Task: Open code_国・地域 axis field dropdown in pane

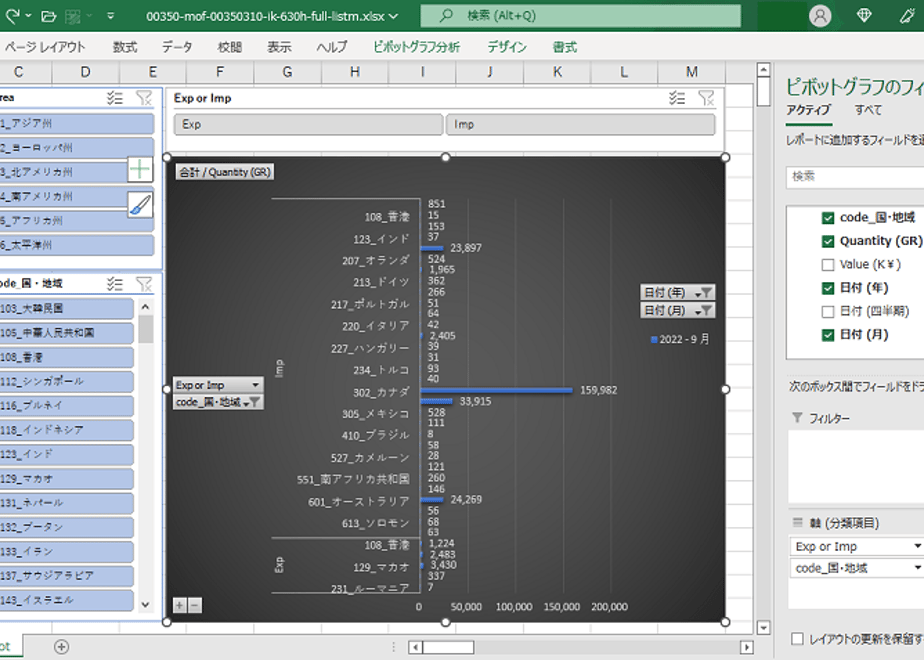Action: (917, 568)
